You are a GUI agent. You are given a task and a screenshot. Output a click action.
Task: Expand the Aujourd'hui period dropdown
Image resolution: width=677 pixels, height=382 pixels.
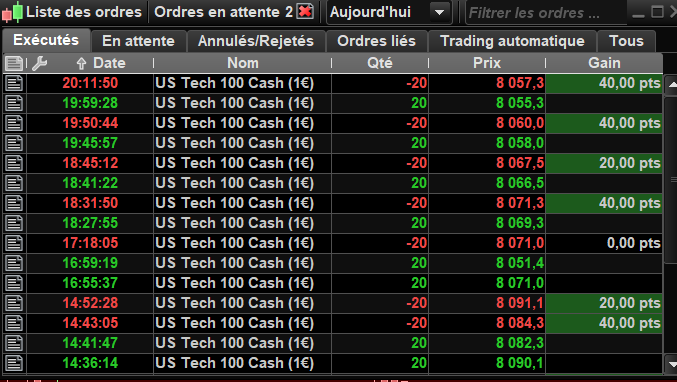440,13
